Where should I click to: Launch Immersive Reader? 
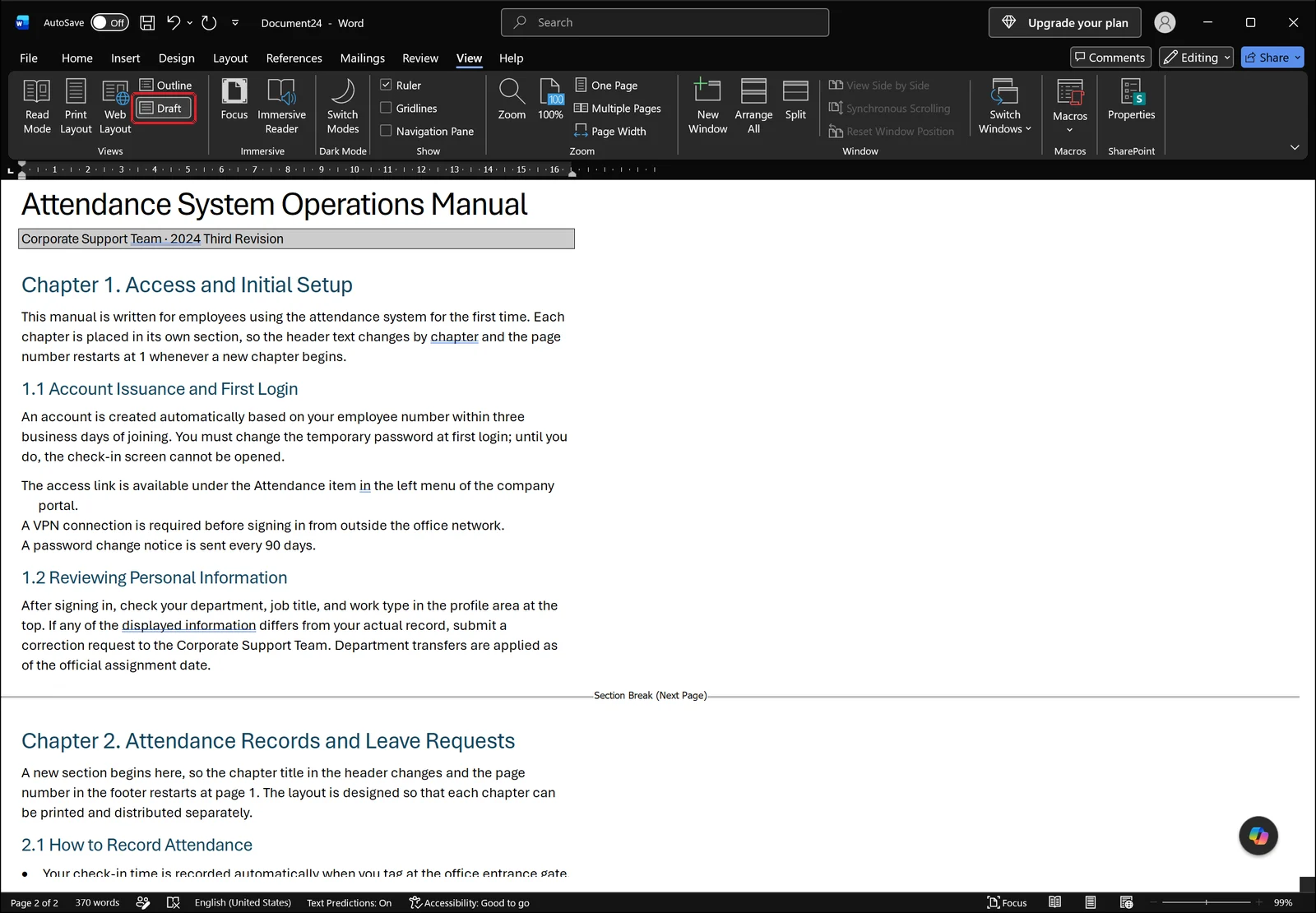click(x=281, y=106)
